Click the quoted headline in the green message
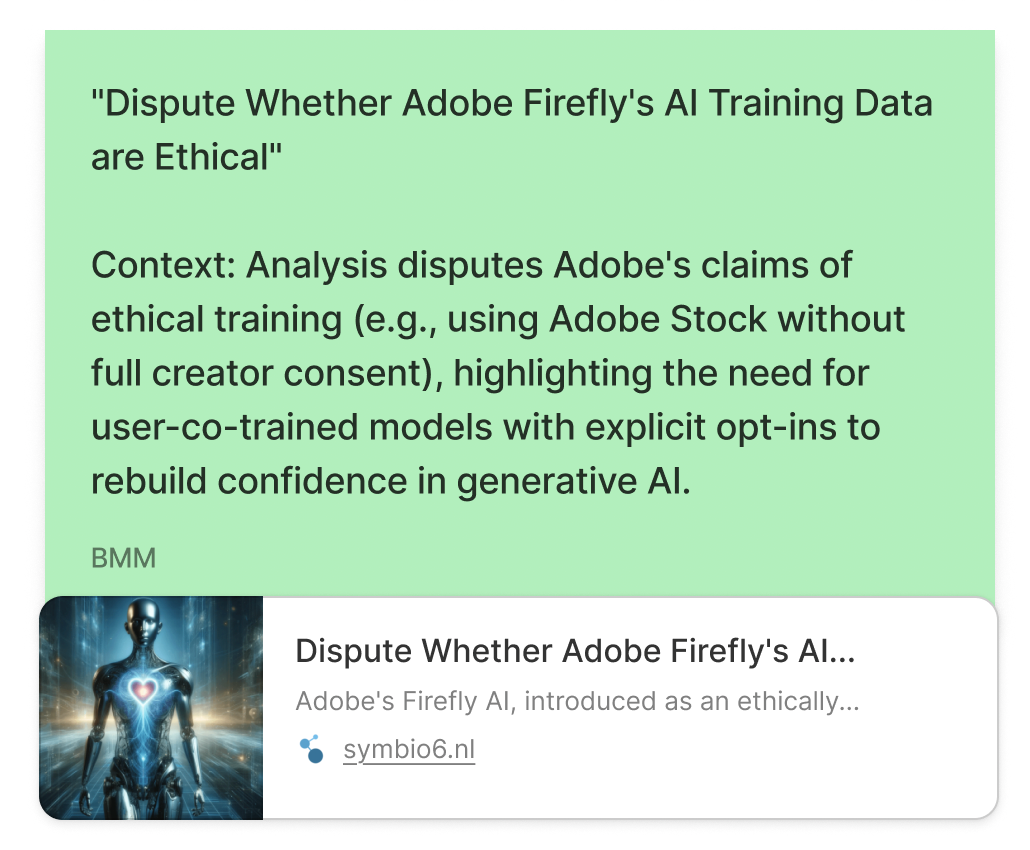 (x=512, y=130)
